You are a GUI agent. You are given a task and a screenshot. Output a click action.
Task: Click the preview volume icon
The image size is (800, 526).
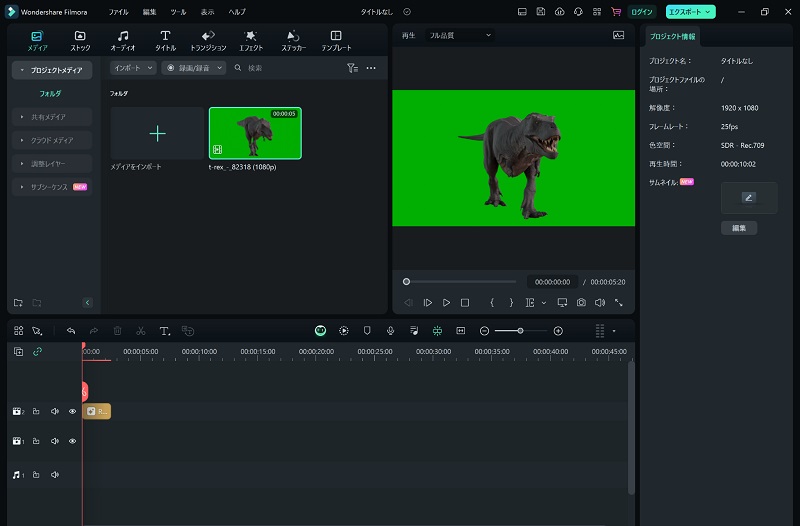(x=600, y=303)
